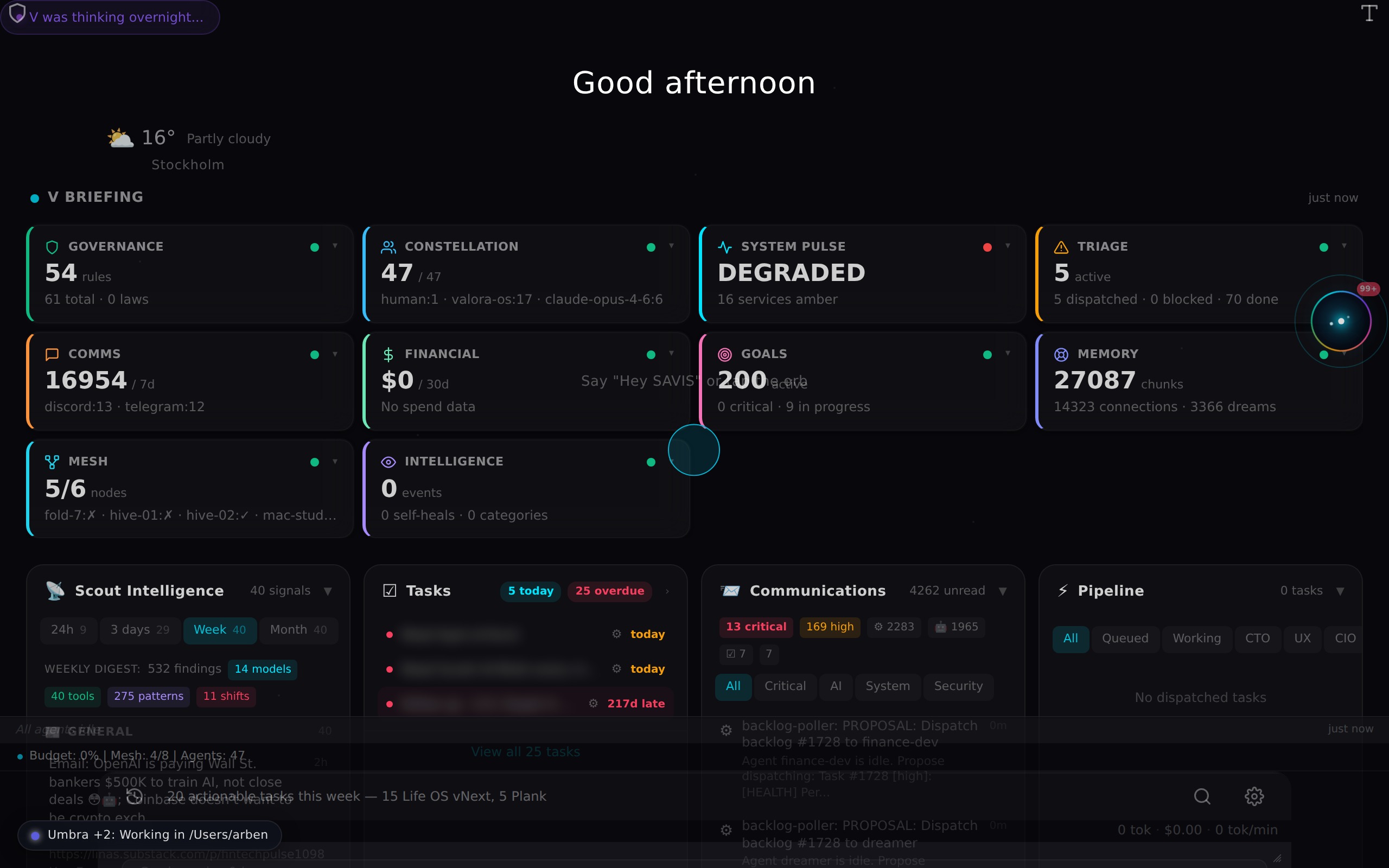
Task: Select the Week signals tab
Action: tap(220, 630)
